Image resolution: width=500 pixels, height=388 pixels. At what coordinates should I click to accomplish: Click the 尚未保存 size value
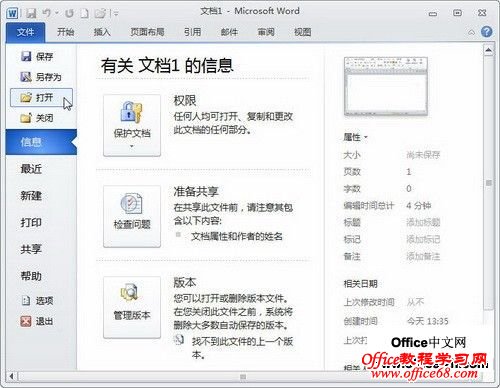[x=423, y=155]
